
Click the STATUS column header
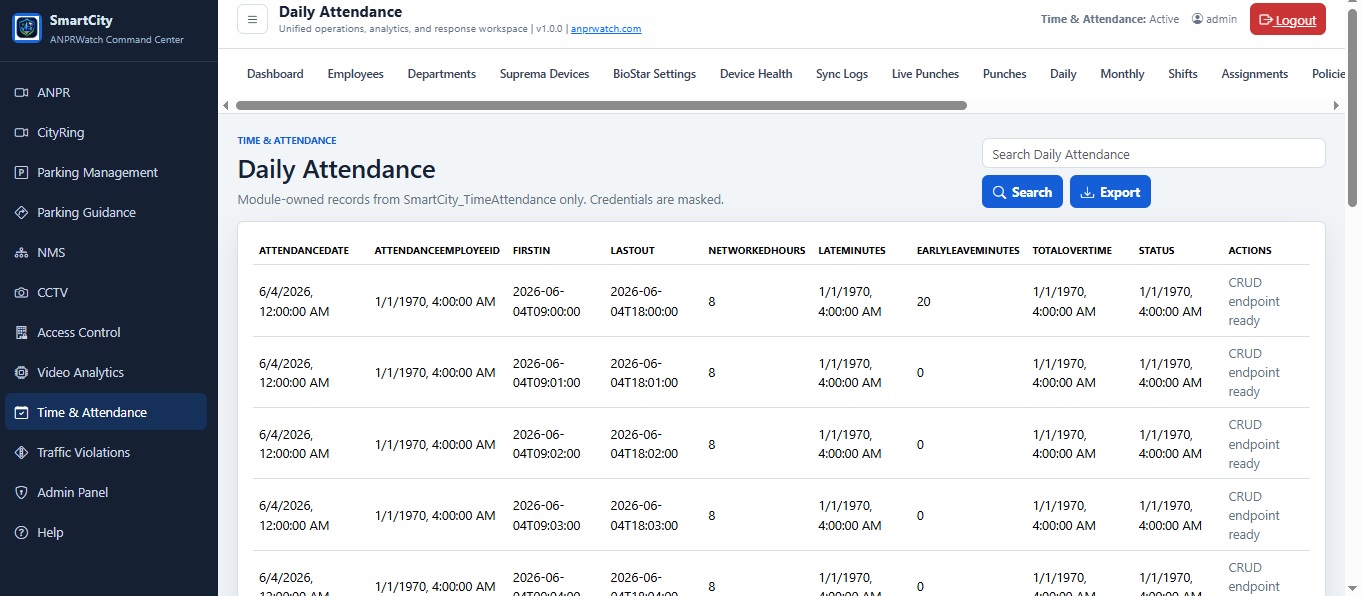coord(1157,250)
